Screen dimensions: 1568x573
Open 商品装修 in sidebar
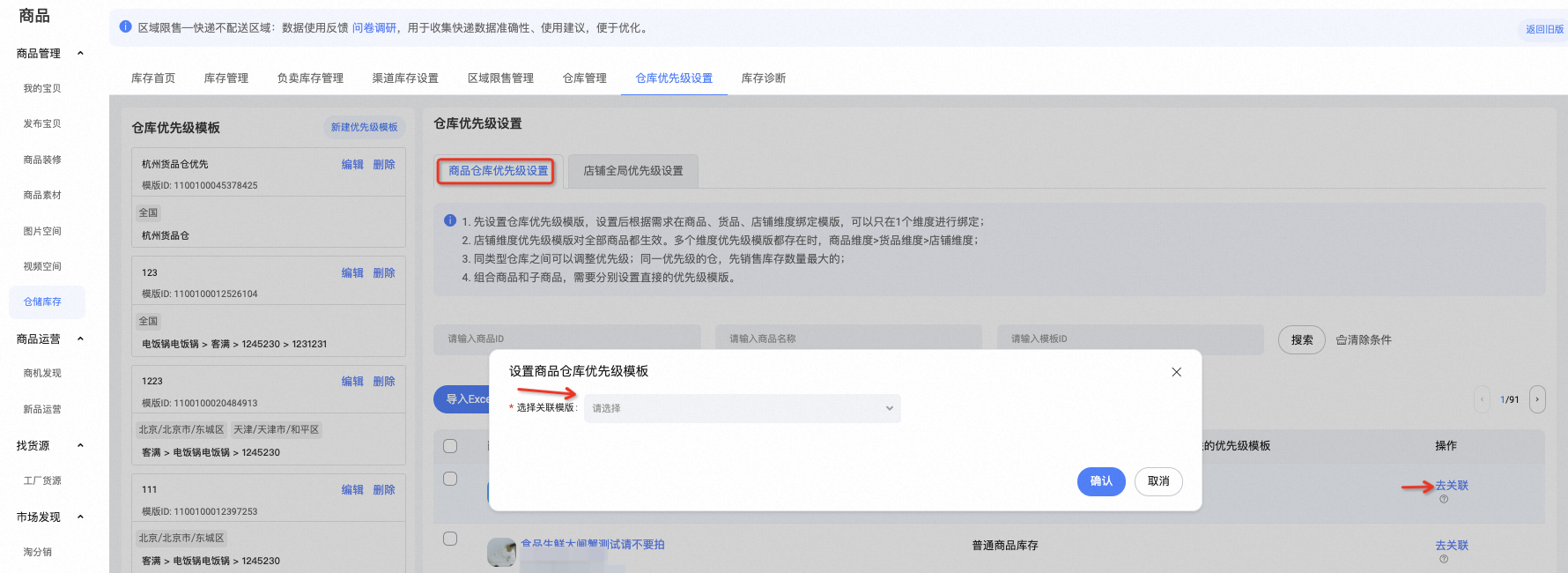(x=42, y=160)
